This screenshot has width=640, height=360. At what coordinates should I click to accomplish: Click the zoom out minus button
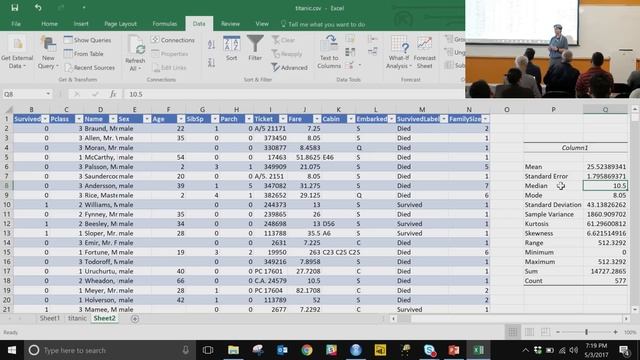click(558, 332)
